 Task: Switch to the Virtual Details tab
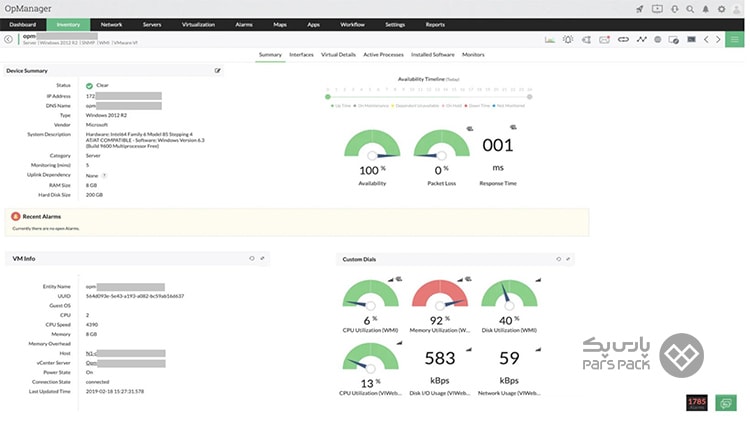click(x=338, y=55)
